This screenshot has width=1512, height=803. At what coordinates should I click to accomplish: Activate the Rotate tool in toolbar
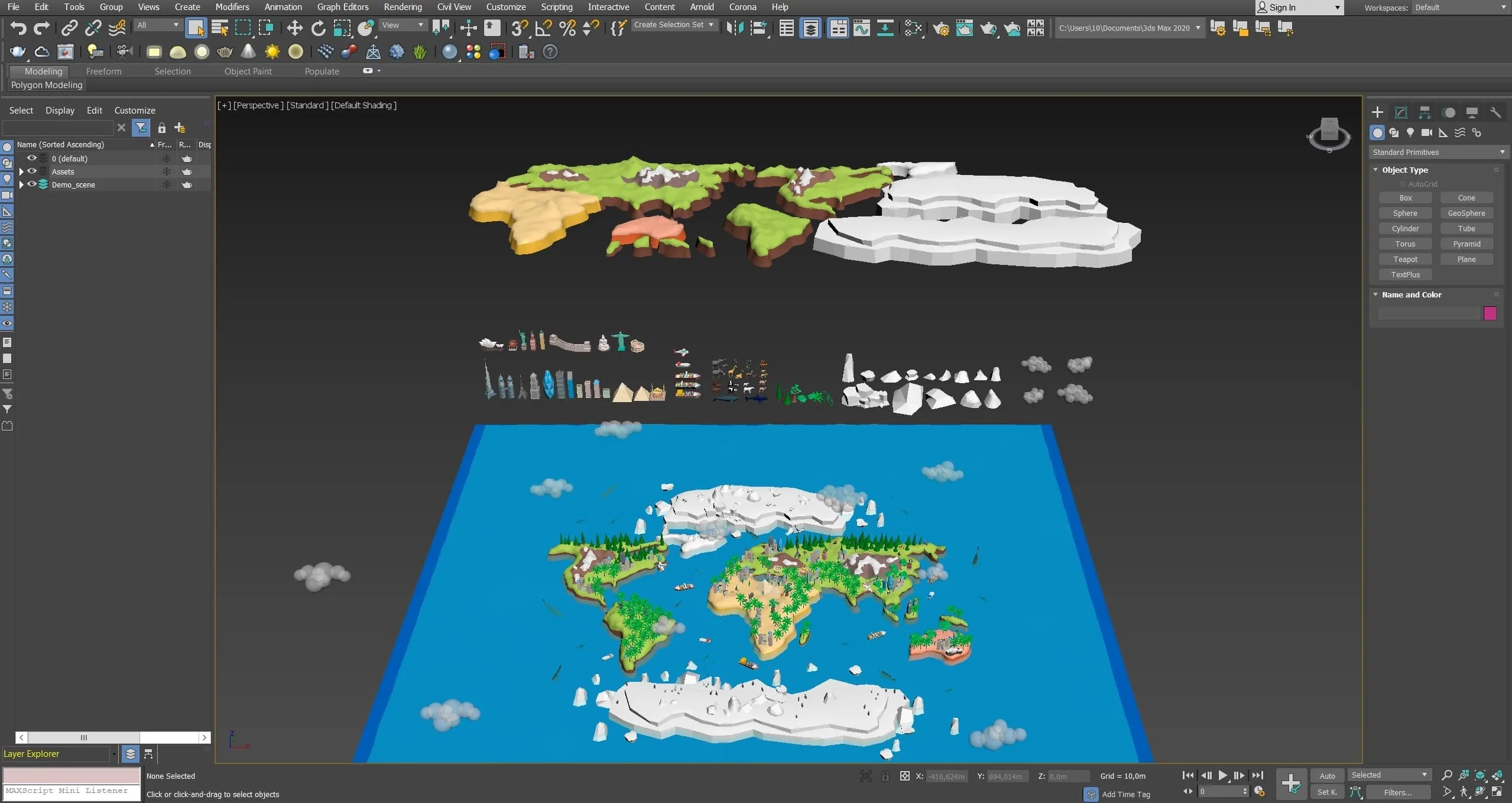coord(318,28)
